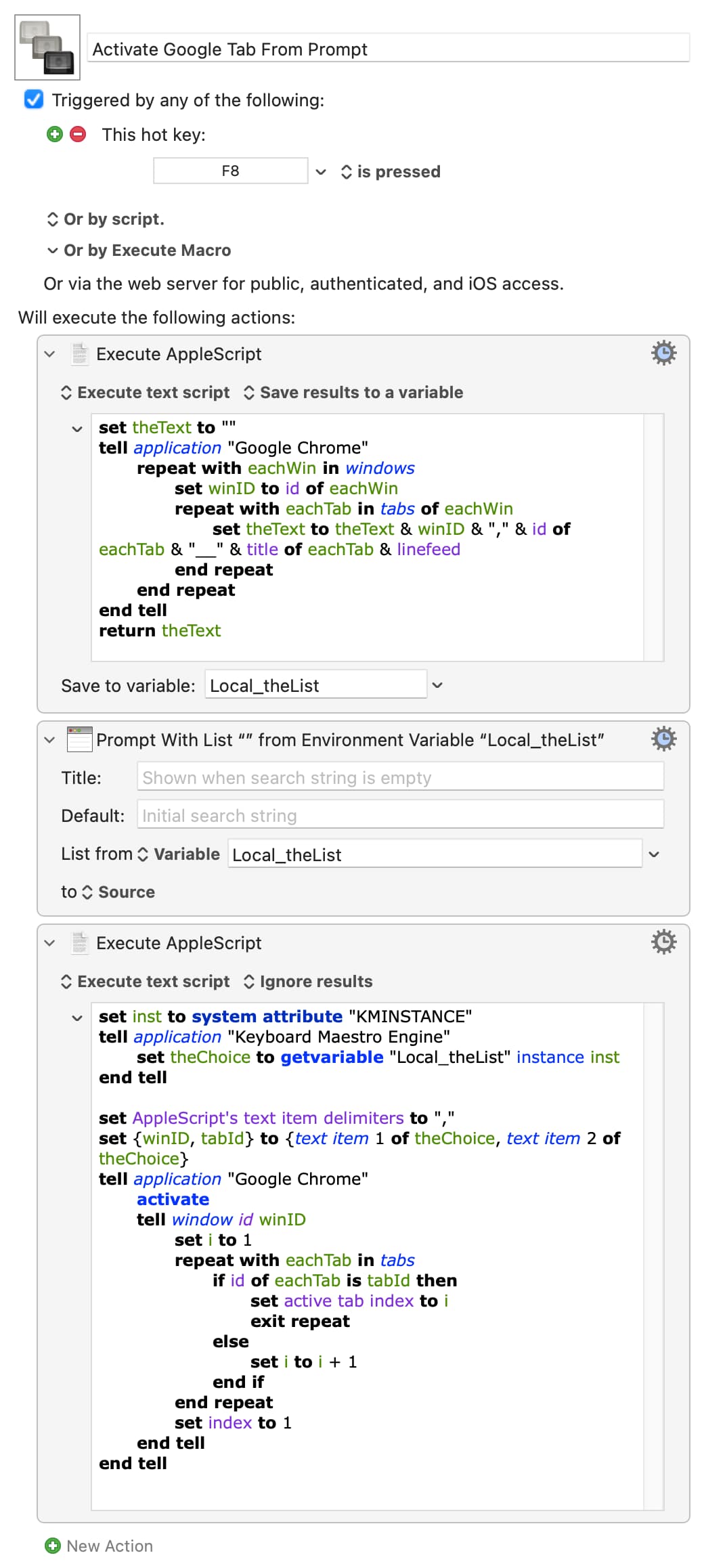Open the 'Save to variable' name dropdown
704x1568 pixels.
pyautogui.click(x=437, y=685)
